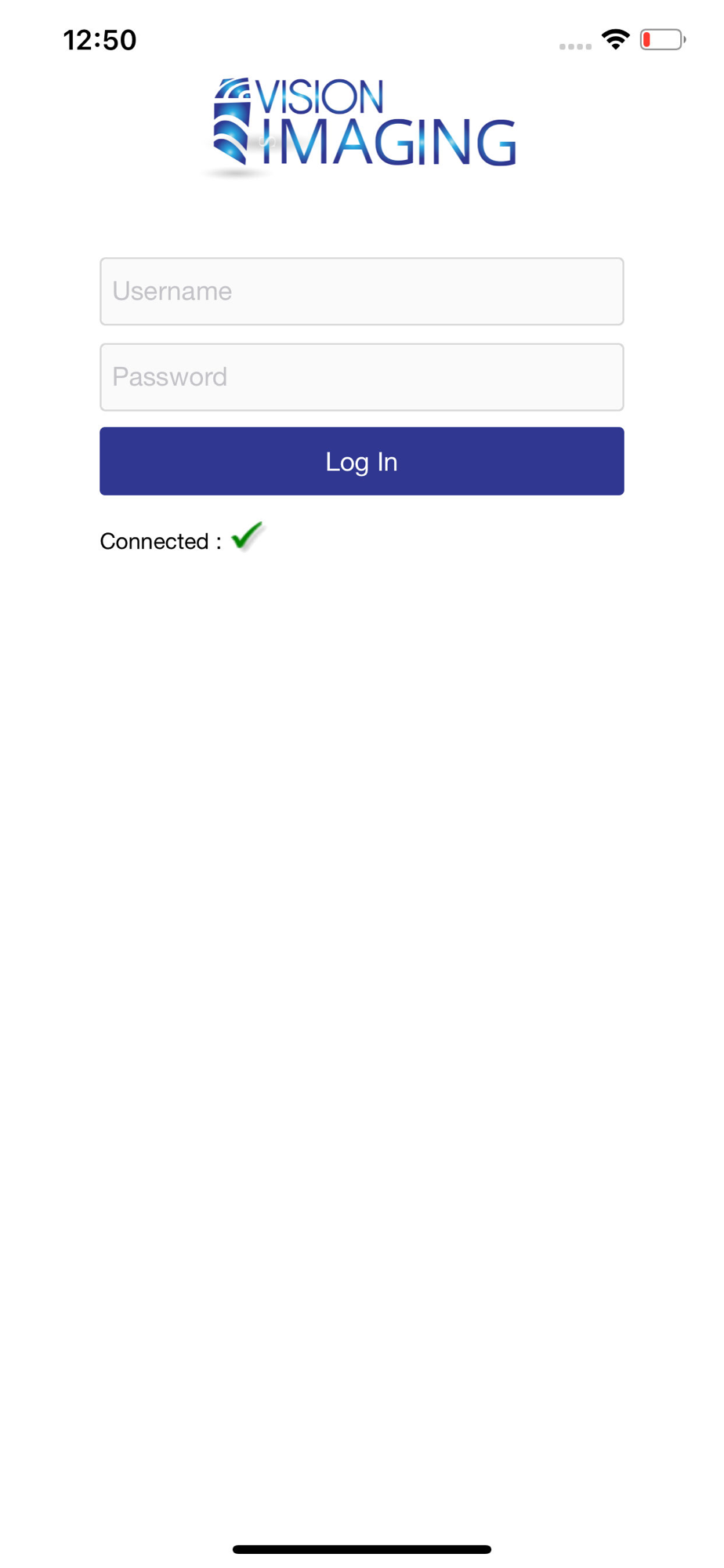Tap the home indicator bar

coord(362,1549)
